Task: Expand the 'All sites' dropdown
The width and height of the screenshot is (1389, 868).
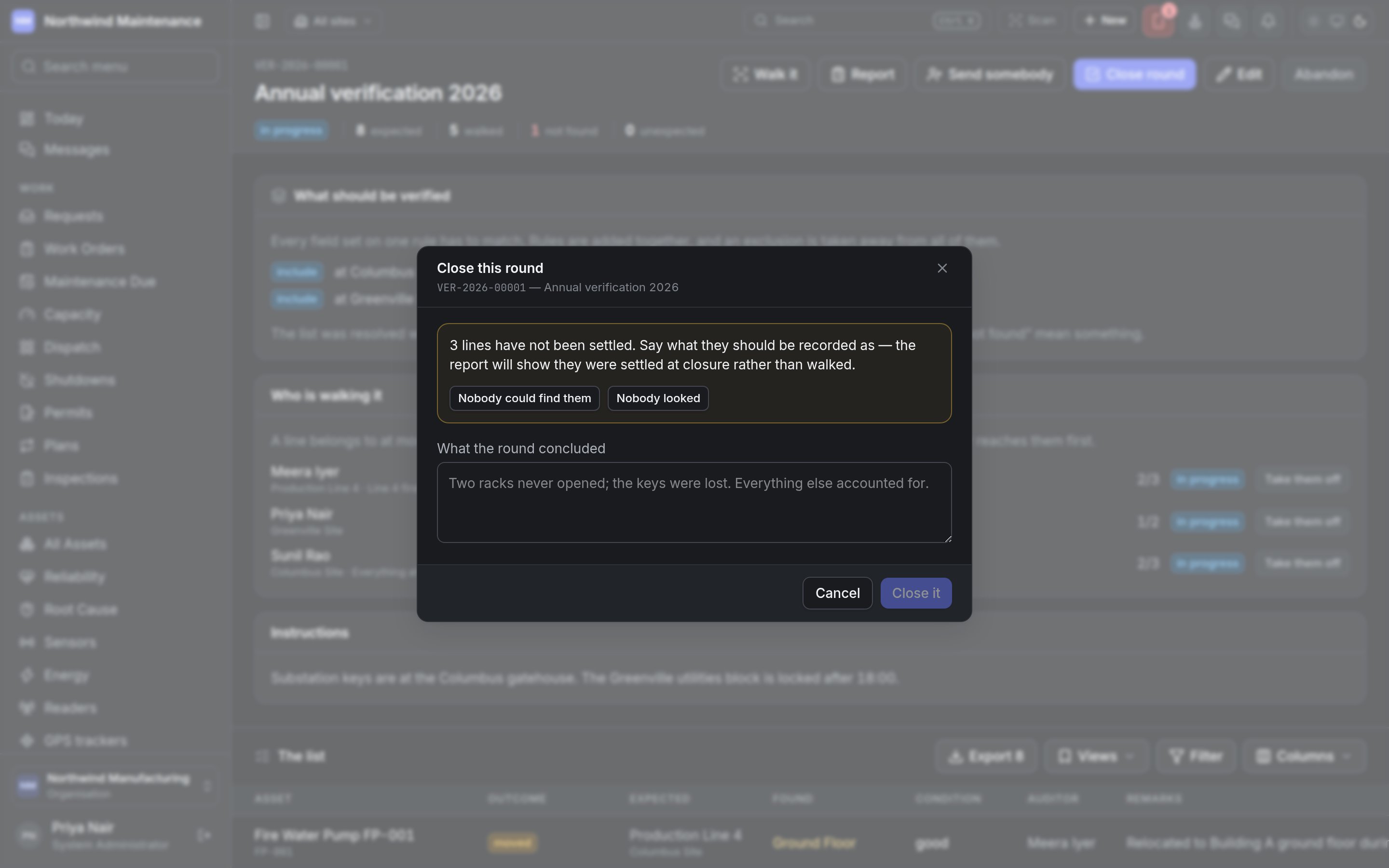Action: pos(333,21)
